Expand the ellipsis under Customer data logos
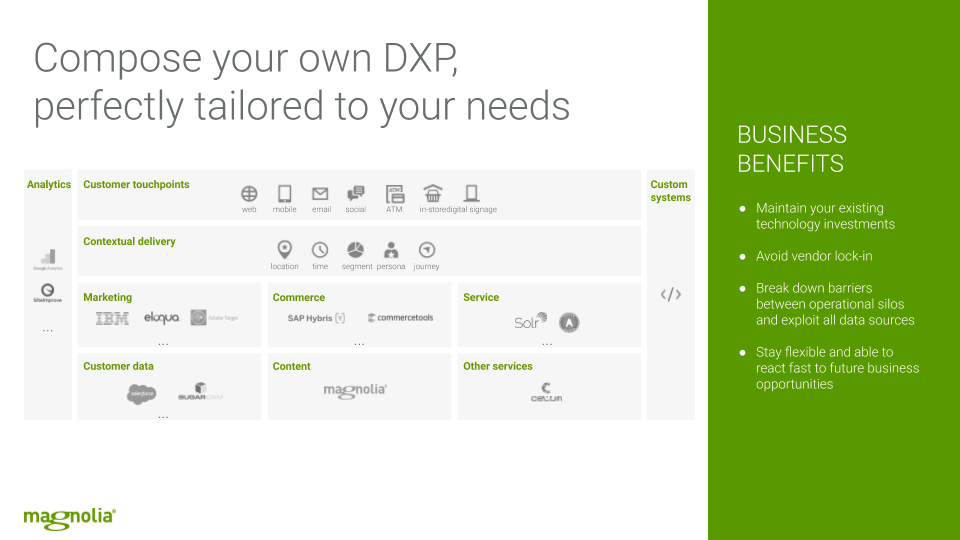960x540 pixels. pos(163,415)
